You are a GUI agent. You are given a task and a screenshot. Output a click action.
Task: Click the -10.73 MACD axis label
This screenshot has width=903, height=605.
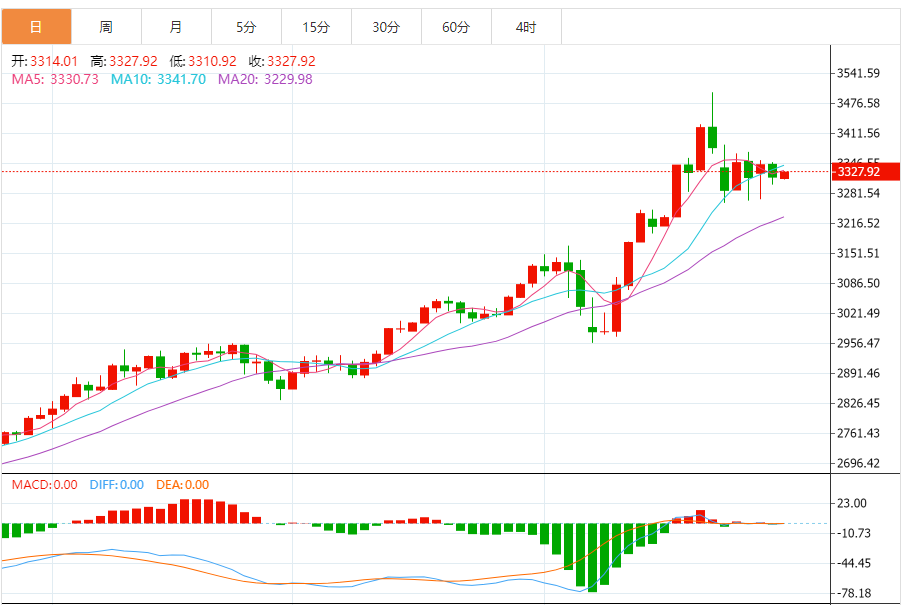click(853, 533)
